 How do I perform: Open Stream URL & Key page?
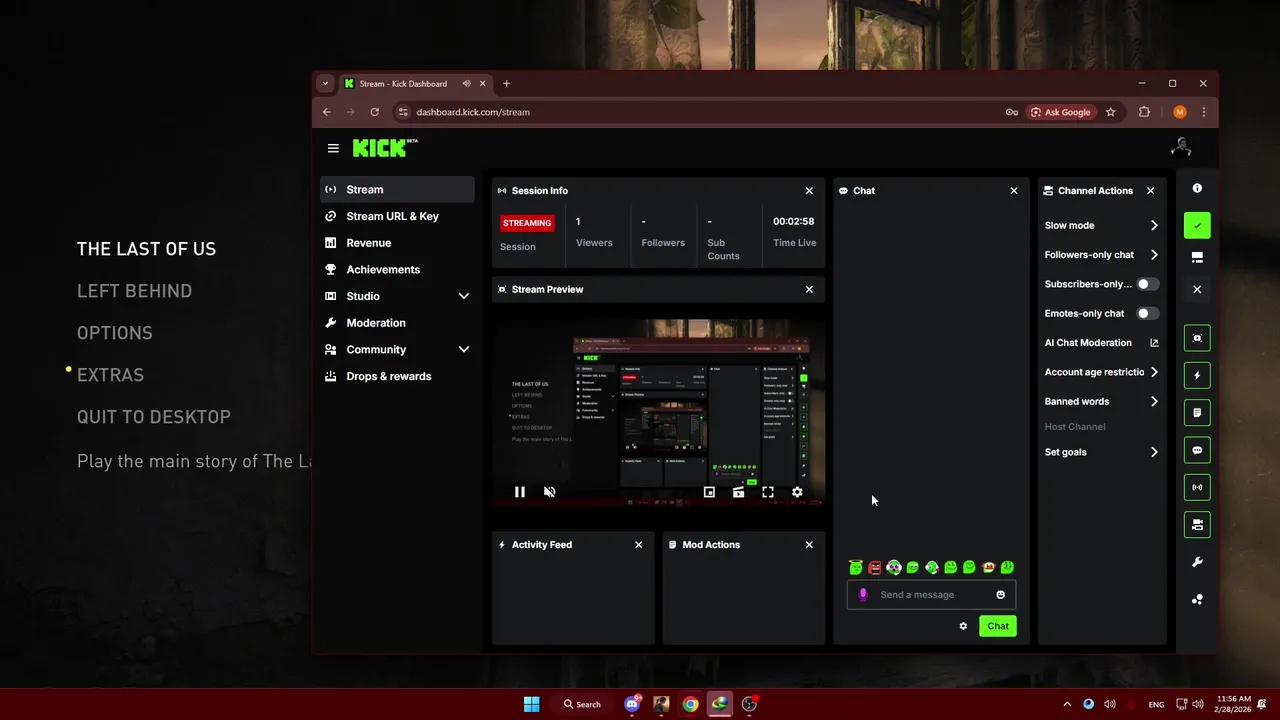[397, 216]
